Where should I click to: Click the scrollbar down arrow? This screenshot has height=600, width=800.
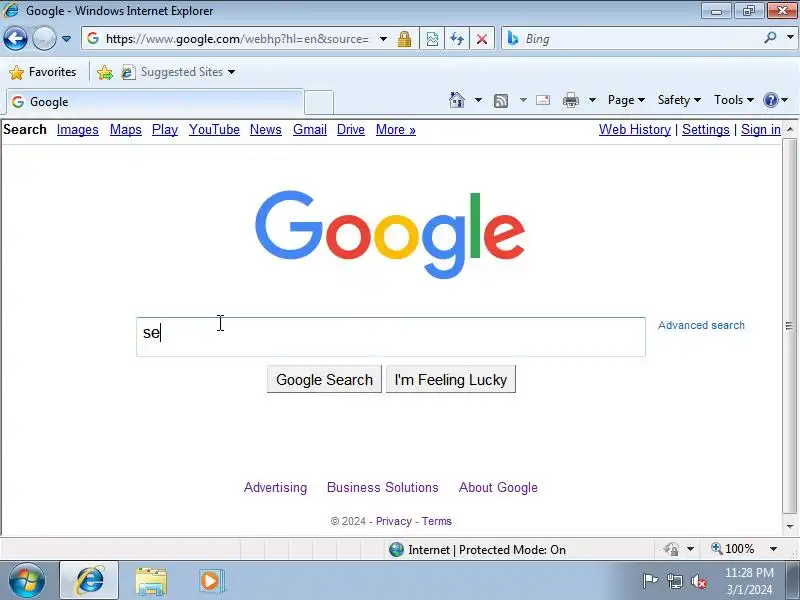pyautogui.click(x=789, y=526)
